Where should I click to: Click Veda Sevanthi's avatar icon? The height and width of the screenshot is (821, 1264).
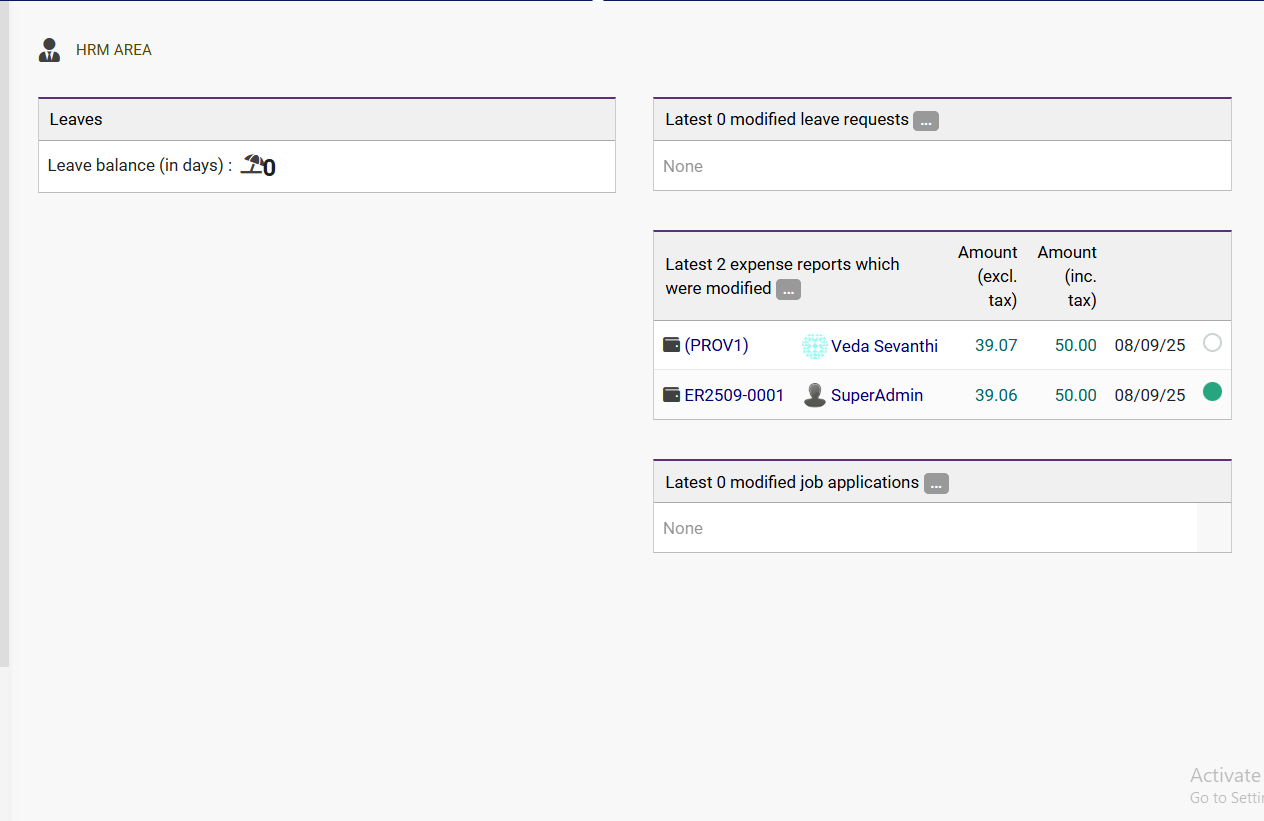[814, 346]
